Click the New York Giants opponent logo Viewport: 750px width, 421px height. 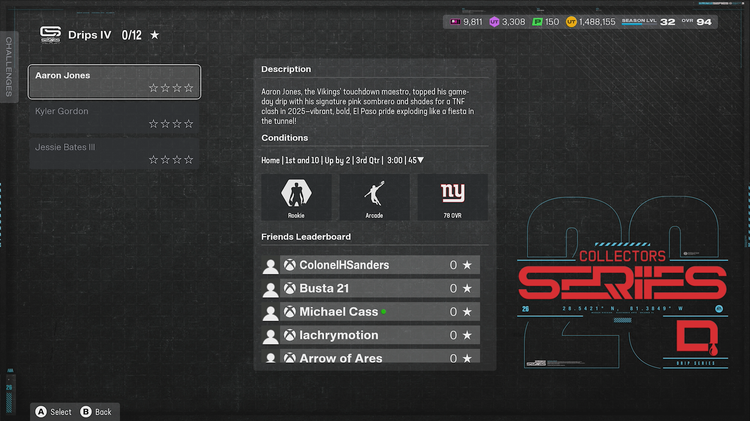tap(453, 196)
